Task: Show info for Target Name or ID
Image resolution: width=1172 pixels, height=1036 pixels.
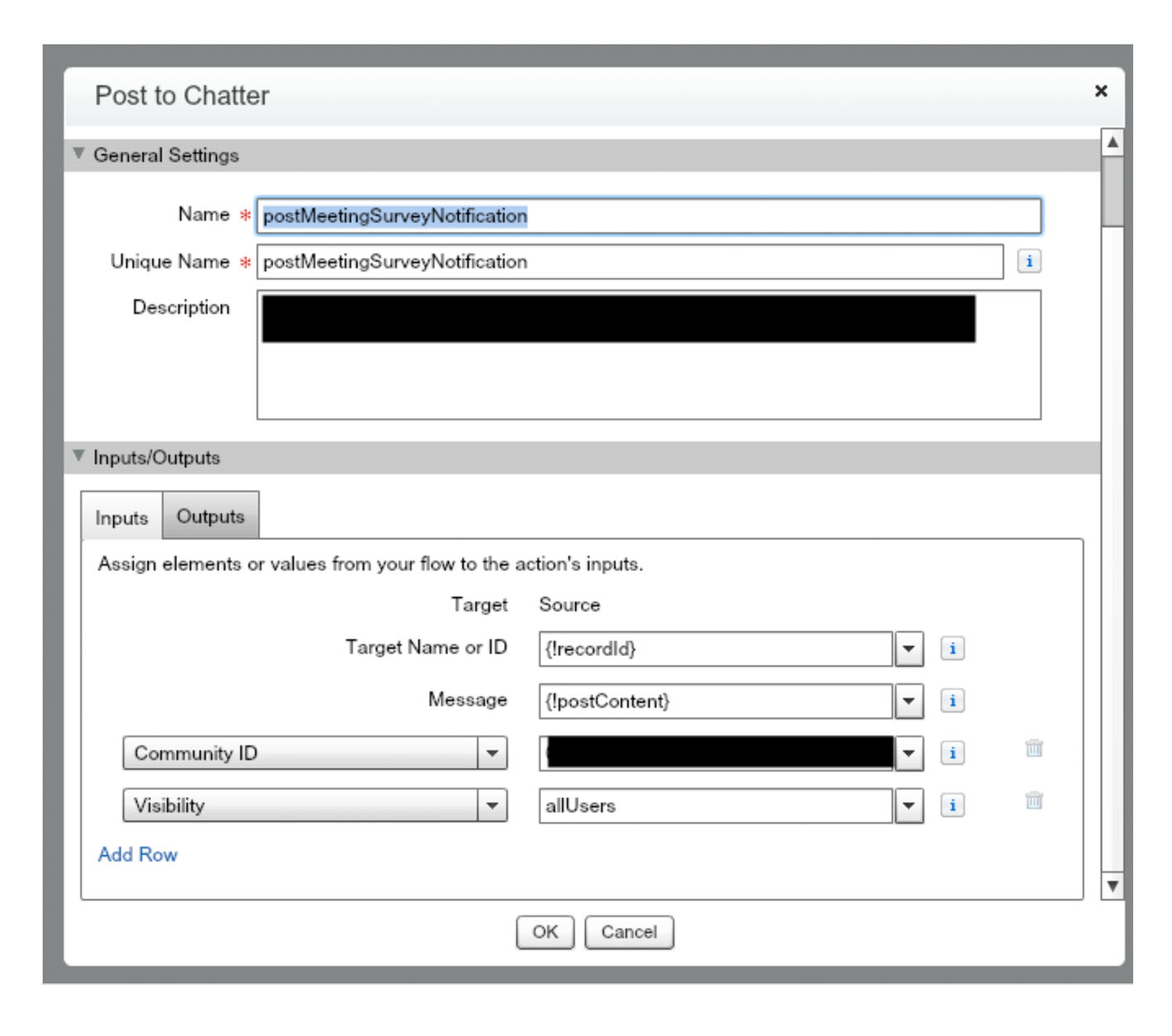Action: (952, 649)
